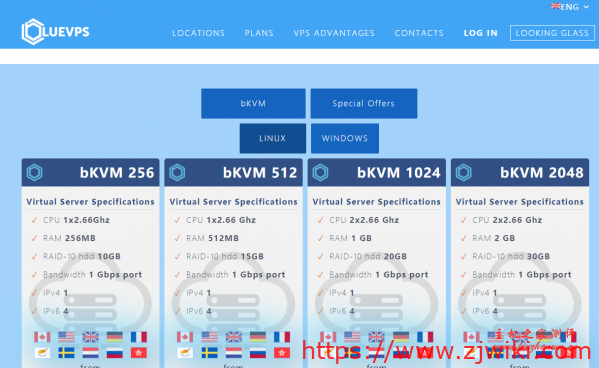Viewport: 599px width, 368px height.
Task: Select Sweden flag on bKVM 512 card
Action: (209, 353)
